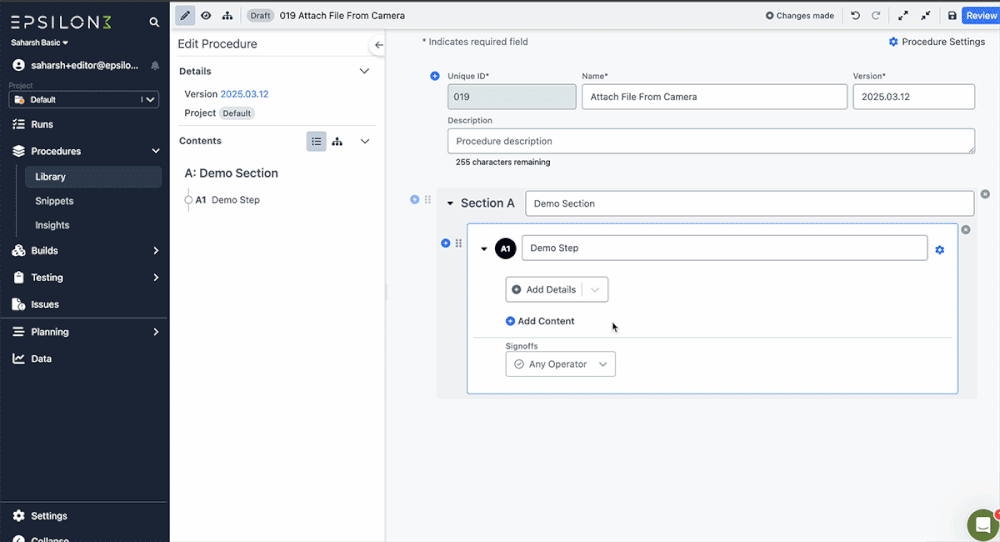The width and height of the screenshot is (1000, 542).
Task: Open step A1 settings gear
Action: tap(939, 250)
